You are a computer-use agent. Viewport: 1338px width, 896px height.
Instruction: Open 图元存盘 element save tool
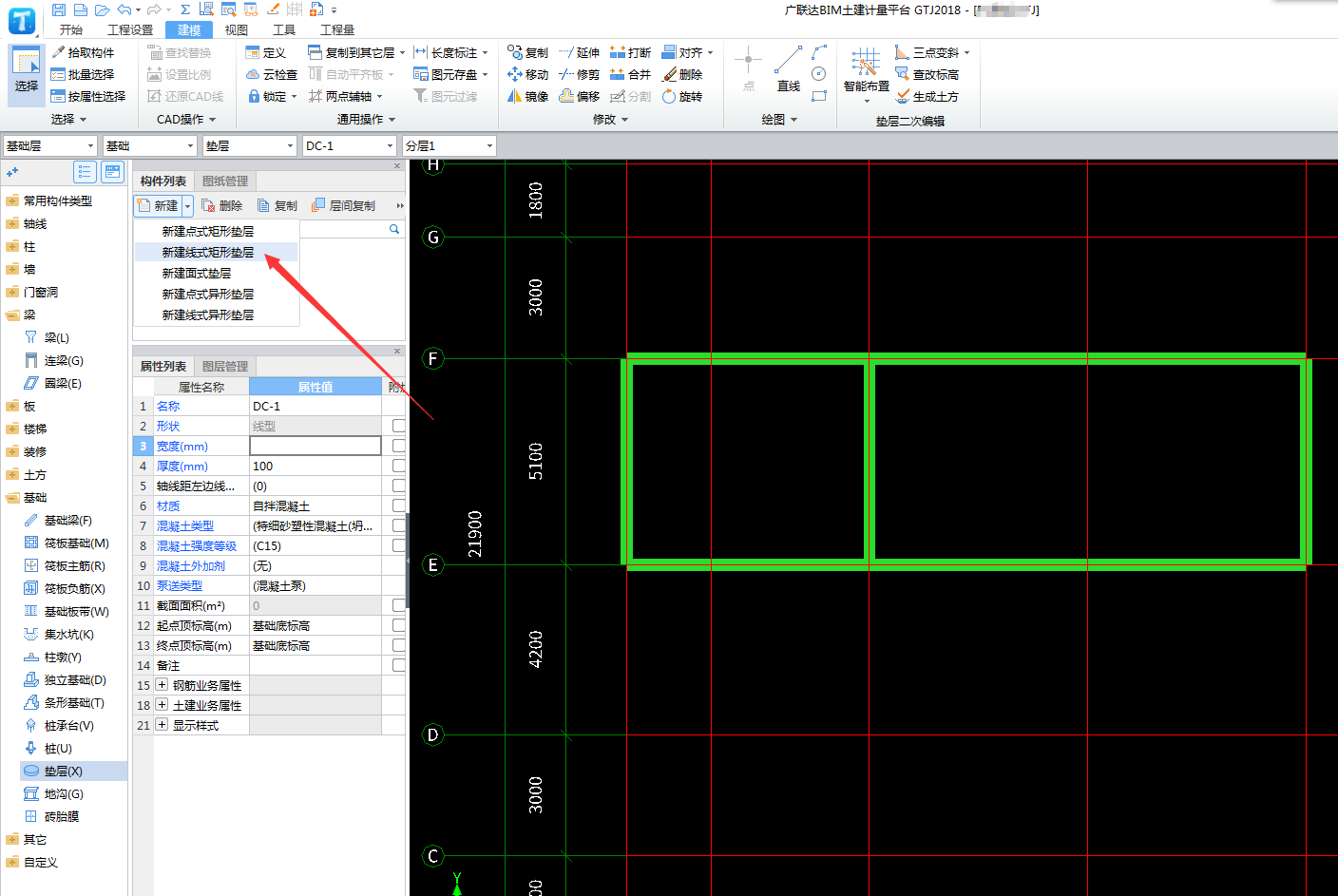(450, 74)
